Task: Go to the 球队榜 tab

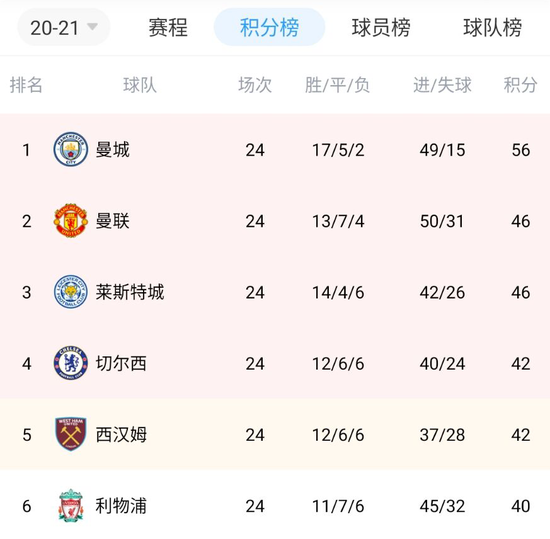Action: (x=492, y=27)
